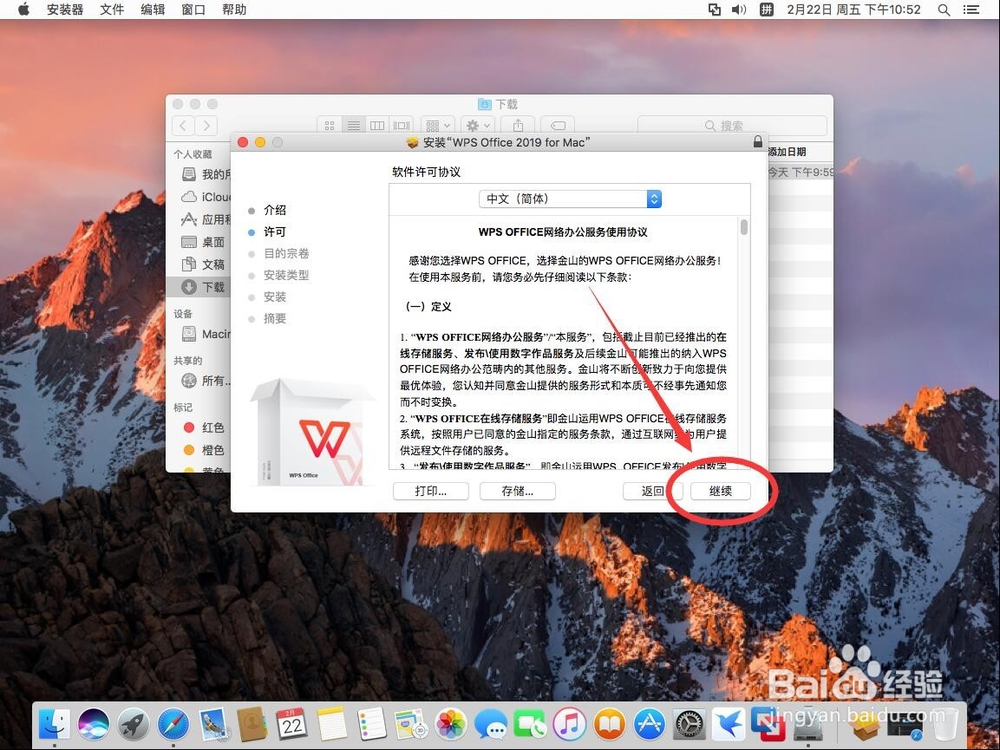Click the 目的宗卷 step label

click(286, 253)
